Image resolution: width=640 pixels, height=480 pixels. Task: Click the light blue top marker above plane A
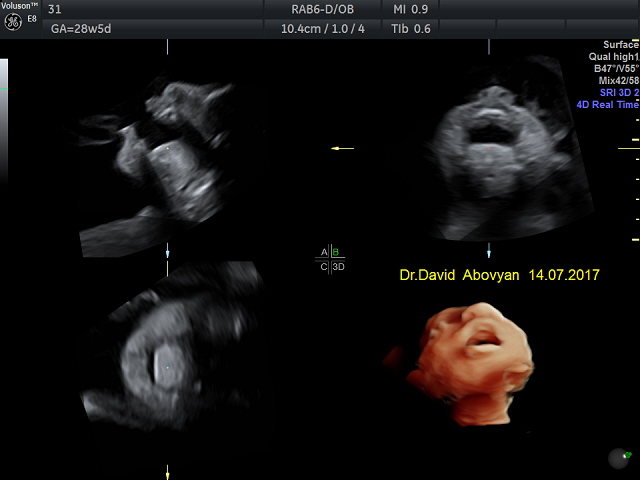point(167,47)
